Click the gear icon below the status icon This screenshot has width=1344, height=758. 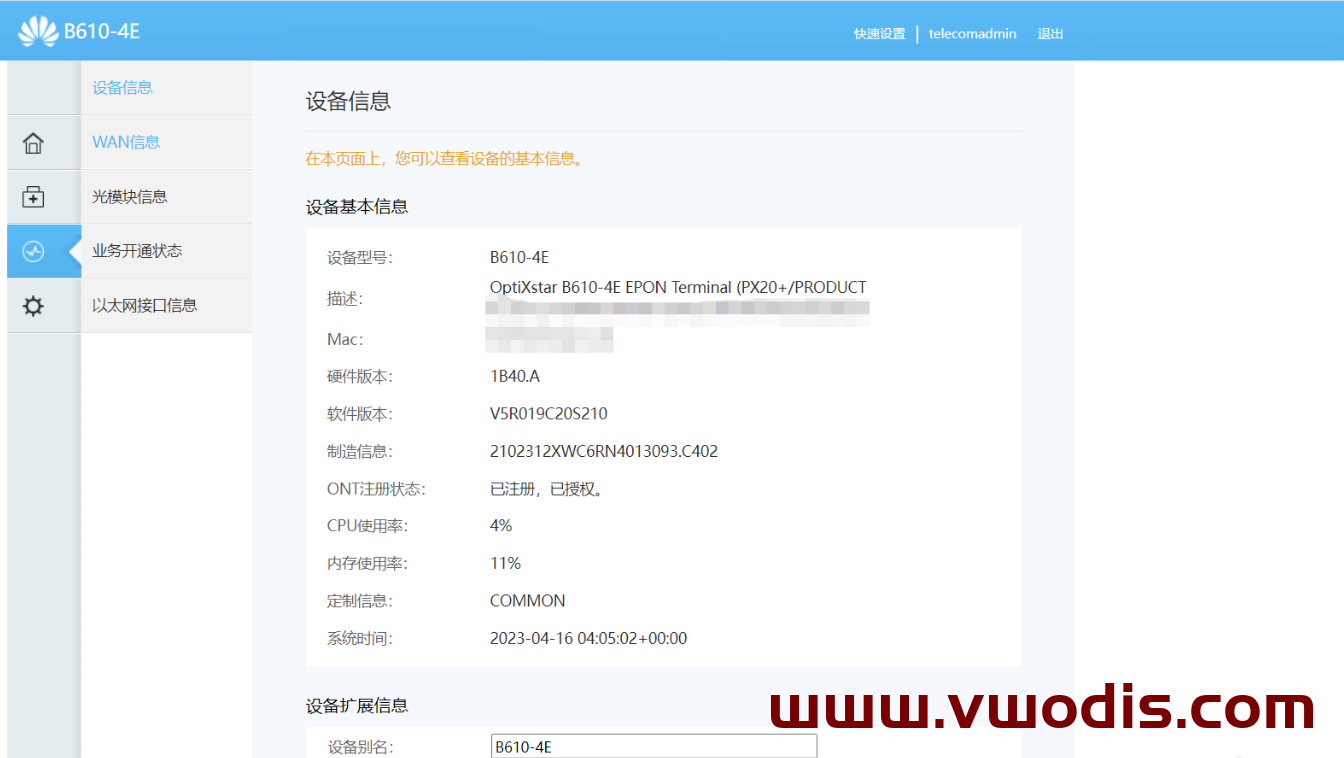pyautogui.click(x=31, y=305)
